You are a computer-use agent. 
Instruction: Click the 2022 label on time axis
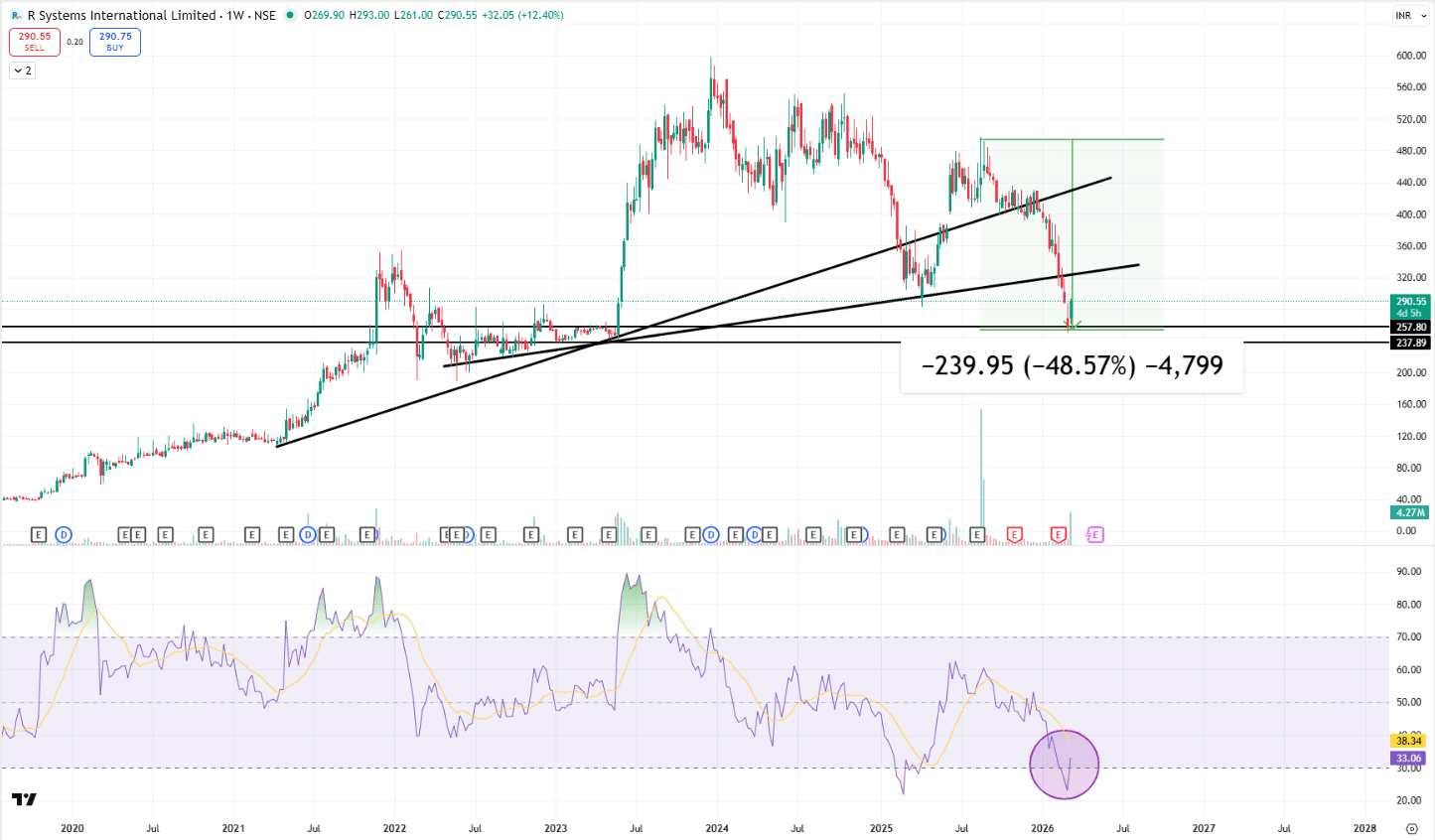[x=394, y=828]
